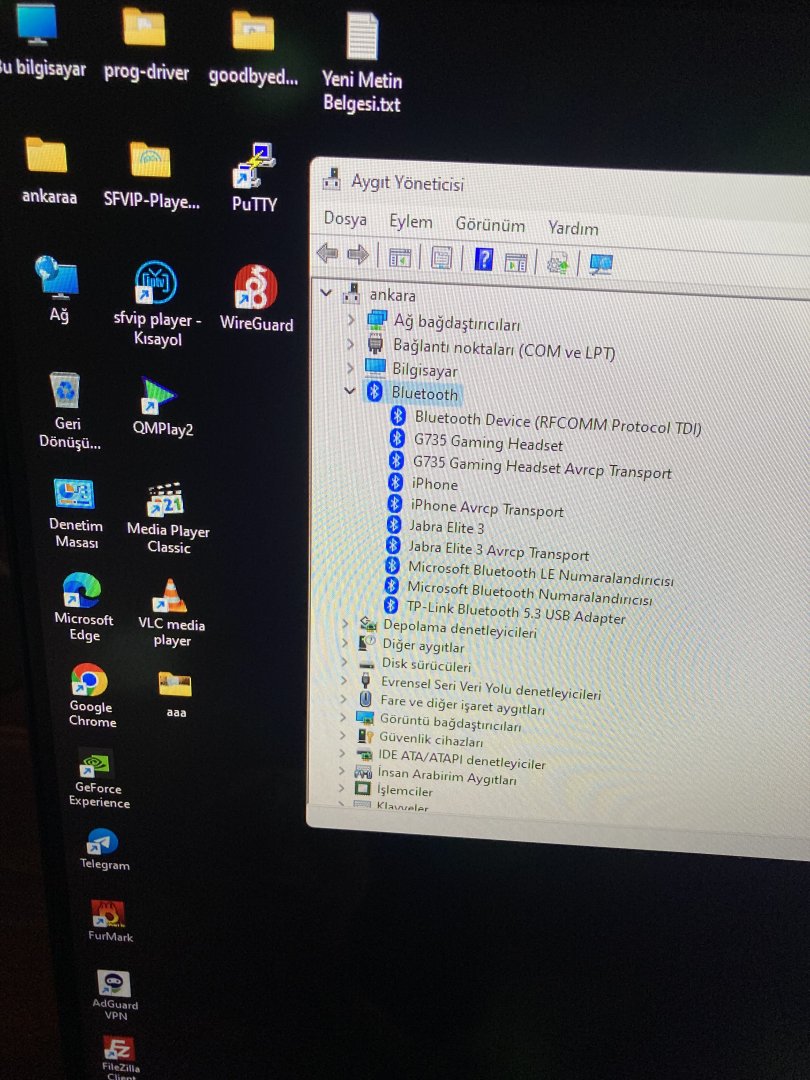Open the Yardım menu
The height and width of the screenshot is (1080, 810).
573,227
